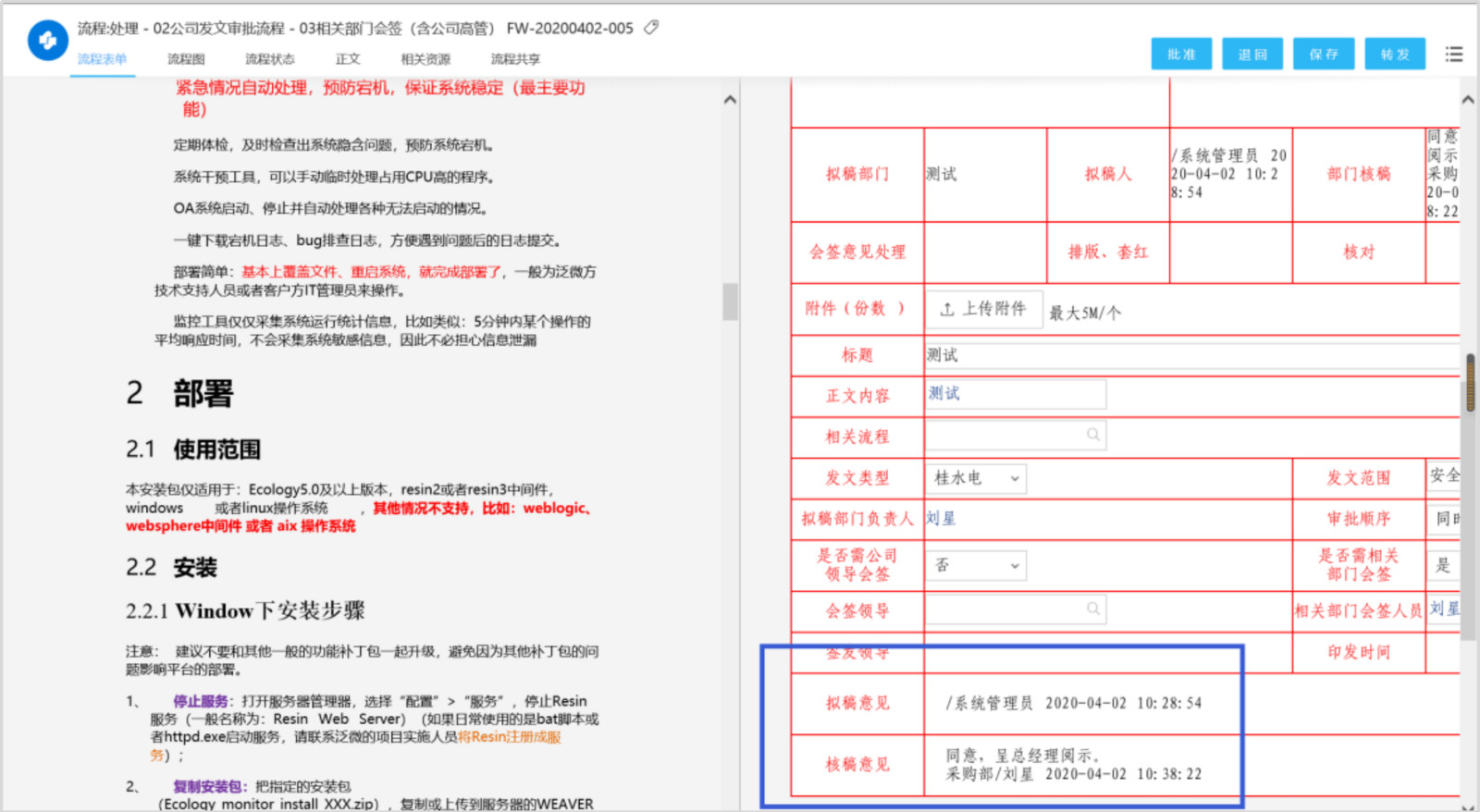Viewport: 1480px width, 812px height.
Task: Click the 转发 button
Action: (1395, 54)
